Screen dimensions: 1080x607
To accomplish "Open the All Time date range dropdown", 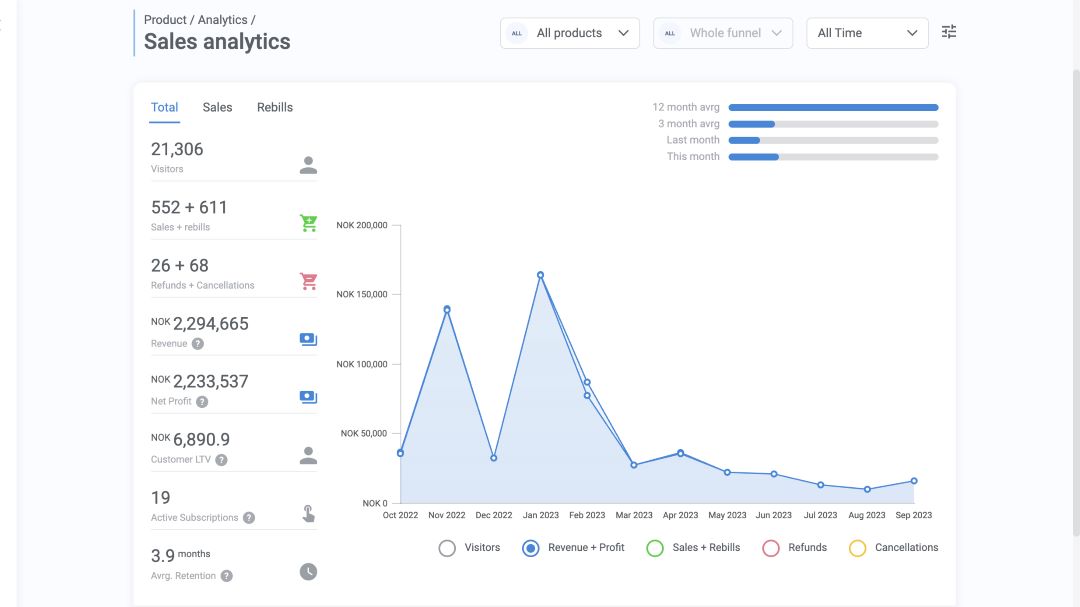I will (x=866, y=33).
